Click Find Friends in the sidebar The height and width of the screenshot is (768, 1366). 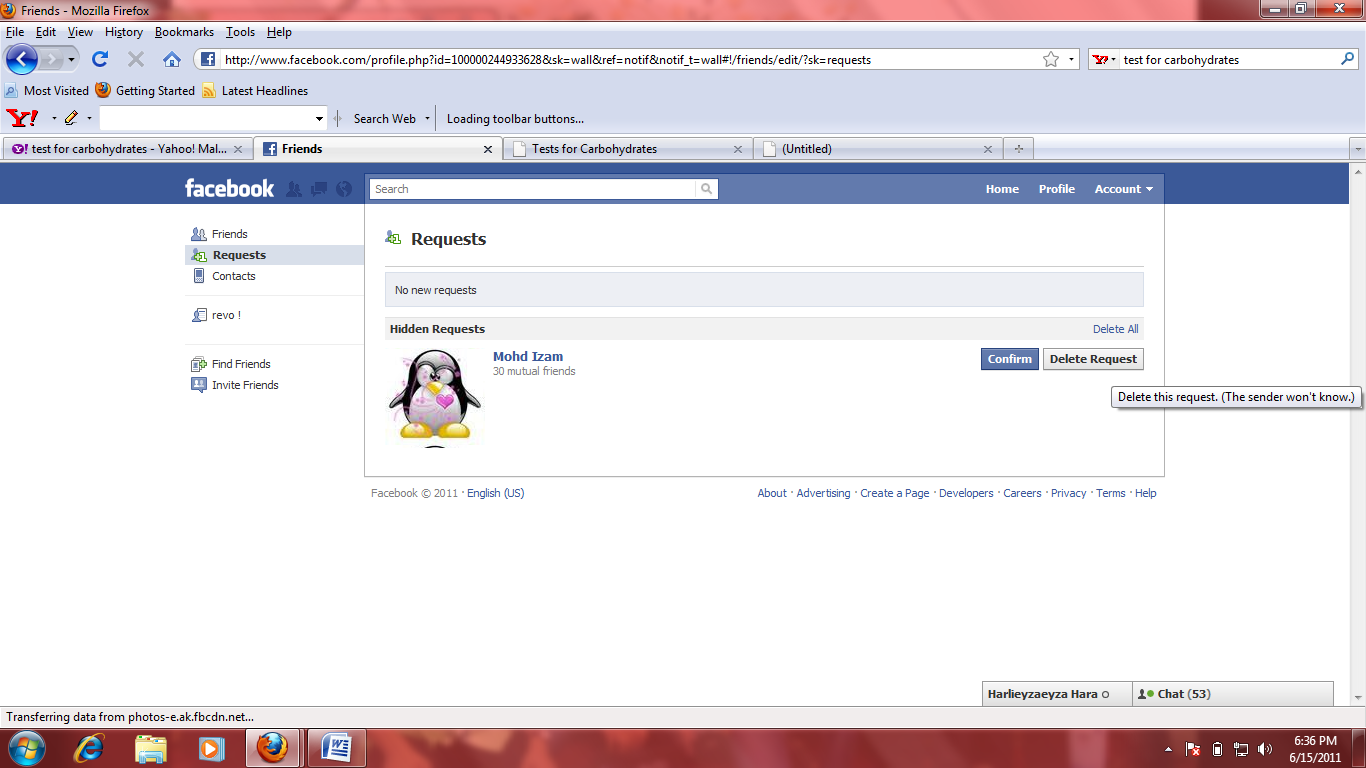coord(274,364)
